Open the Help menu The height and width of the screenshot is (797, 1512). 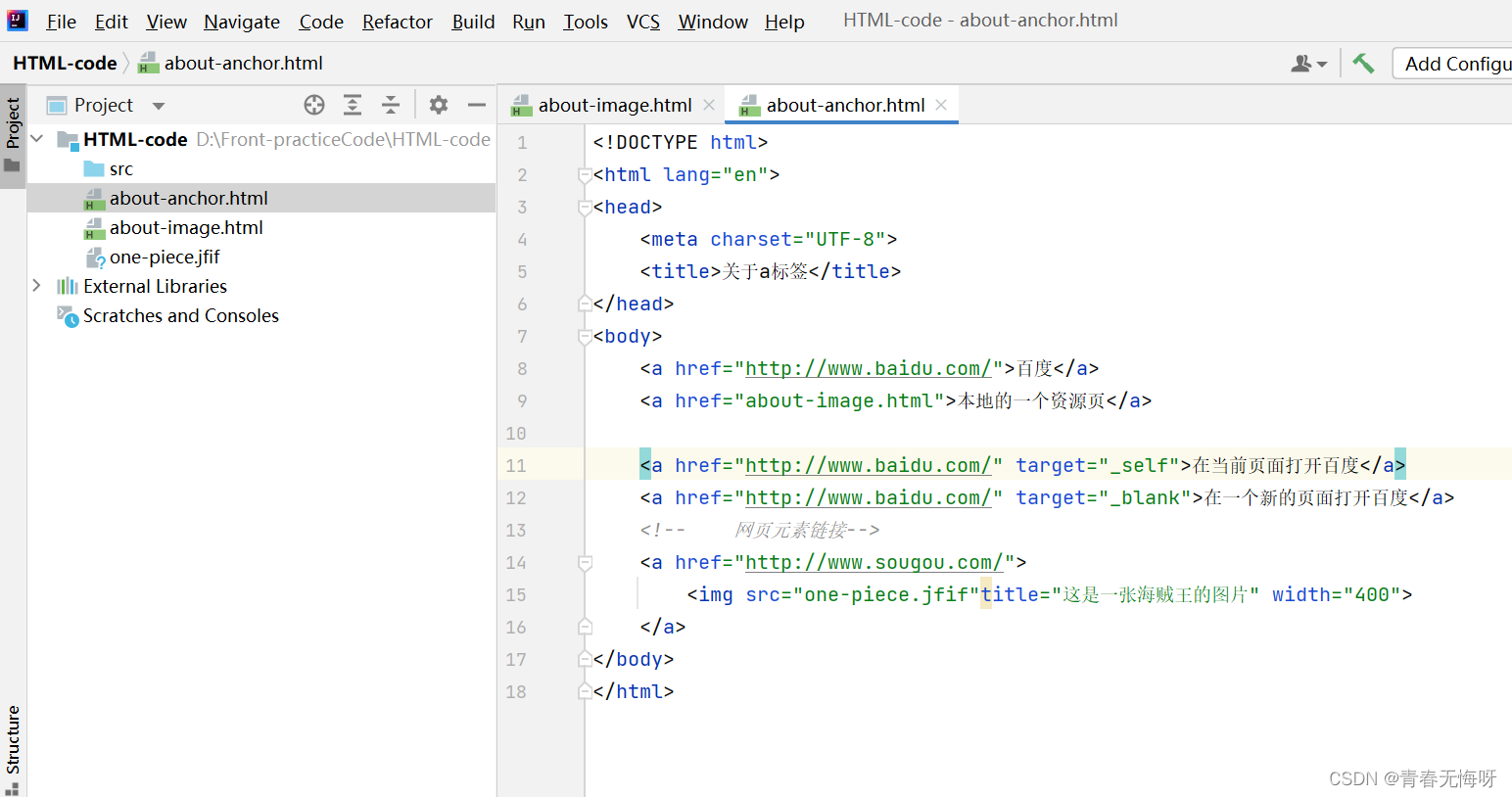click(x=784, y=22)
